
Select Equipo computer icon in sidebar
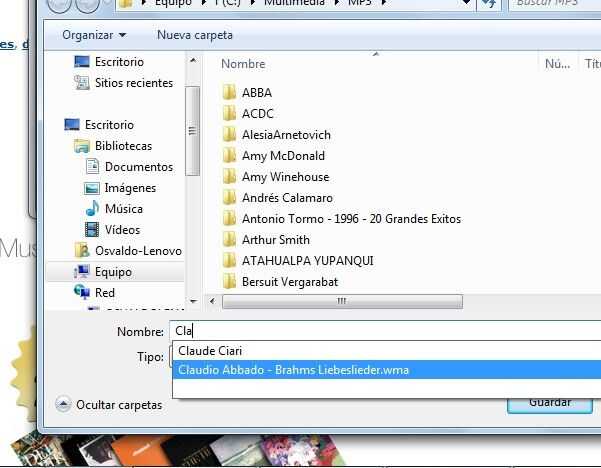[x=82, y=272]
